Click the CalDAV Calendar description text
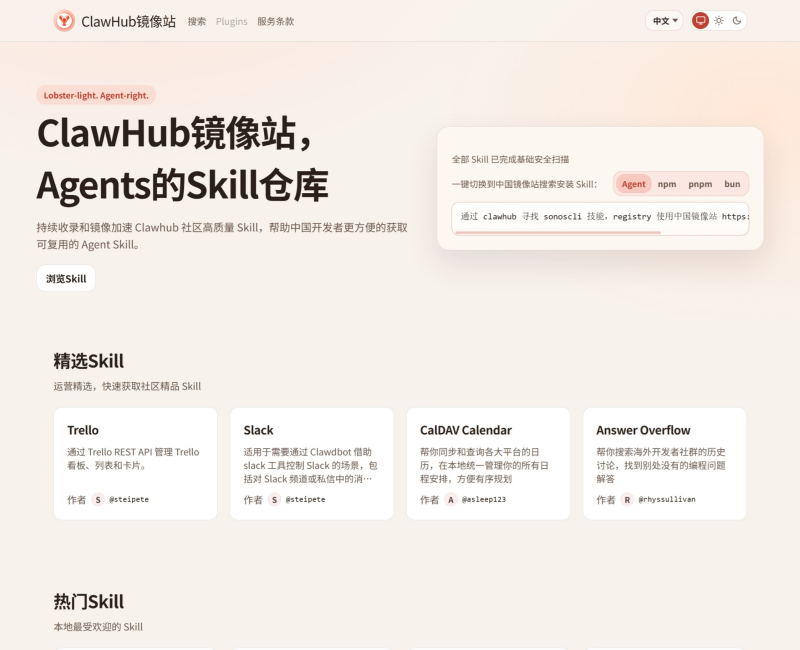The image size is (800, 650). [x=484, y=465]
